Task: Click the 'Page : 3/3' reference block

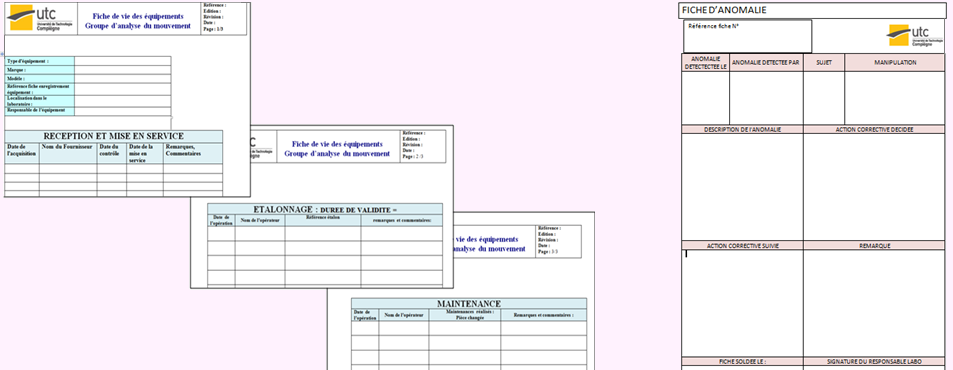Action: click(x=559, y=241)
